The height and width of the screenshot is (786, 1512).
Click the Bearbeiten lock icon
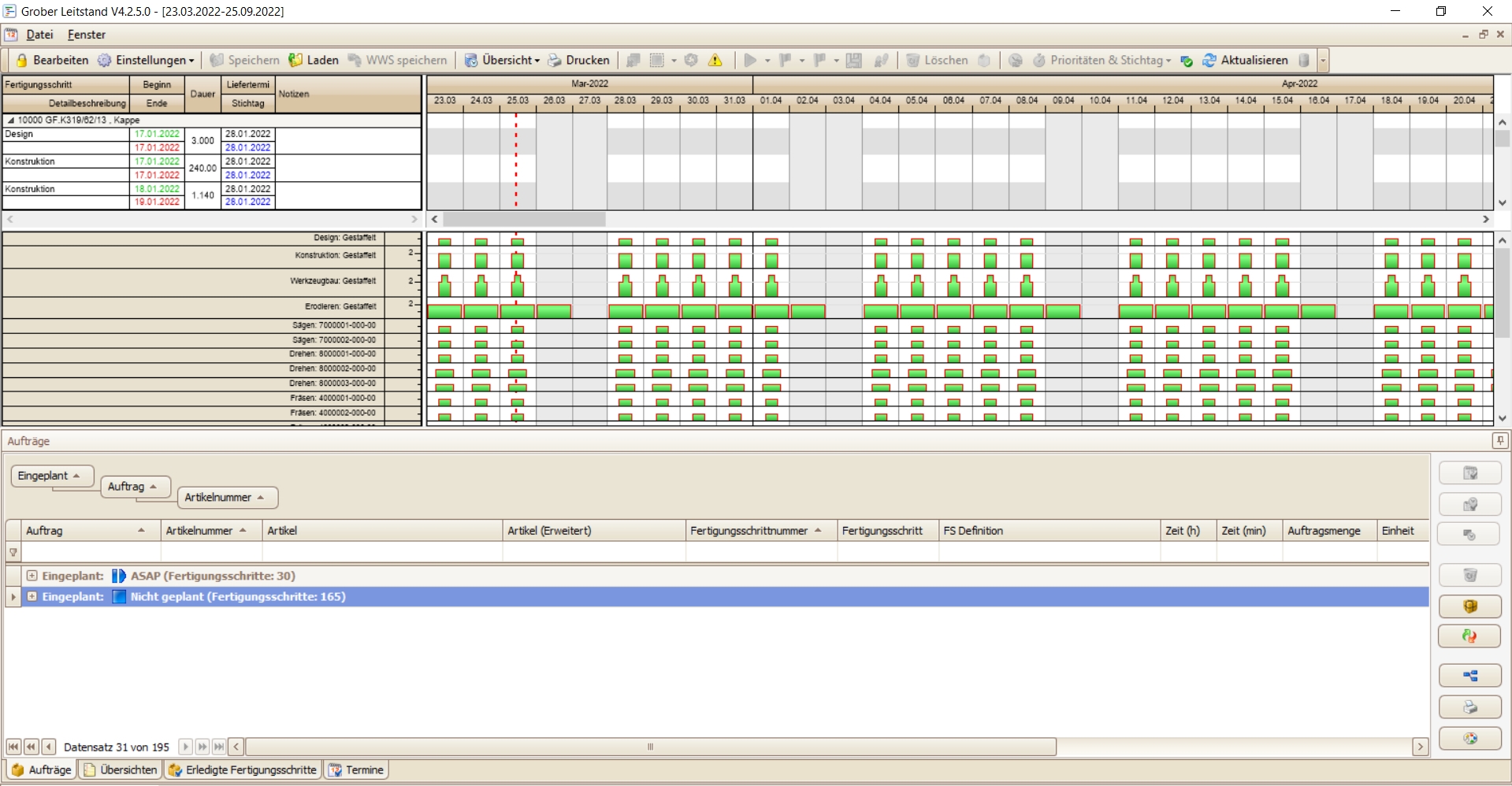coord(22,61)
